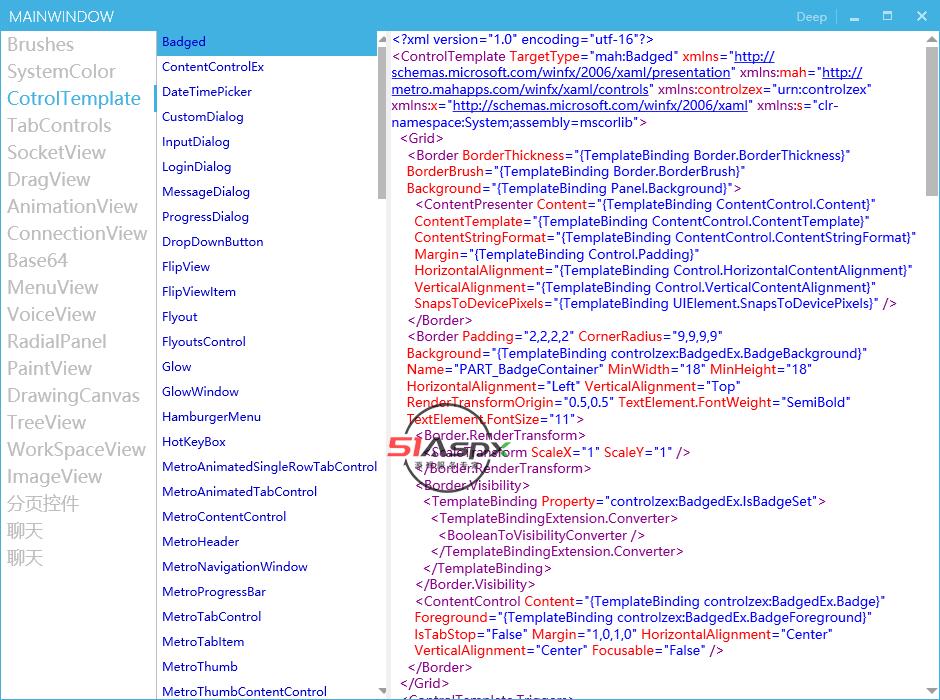Minimize the main window
The height and width of the screenshot is (700, 940).
(855, 17)
